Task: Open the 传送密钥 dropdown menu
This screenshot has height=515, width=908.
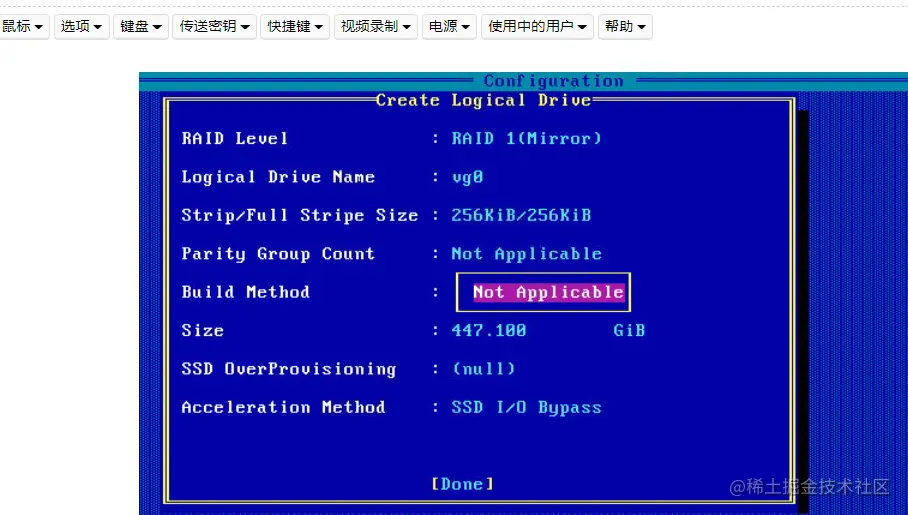Action: tap(214, 27)
